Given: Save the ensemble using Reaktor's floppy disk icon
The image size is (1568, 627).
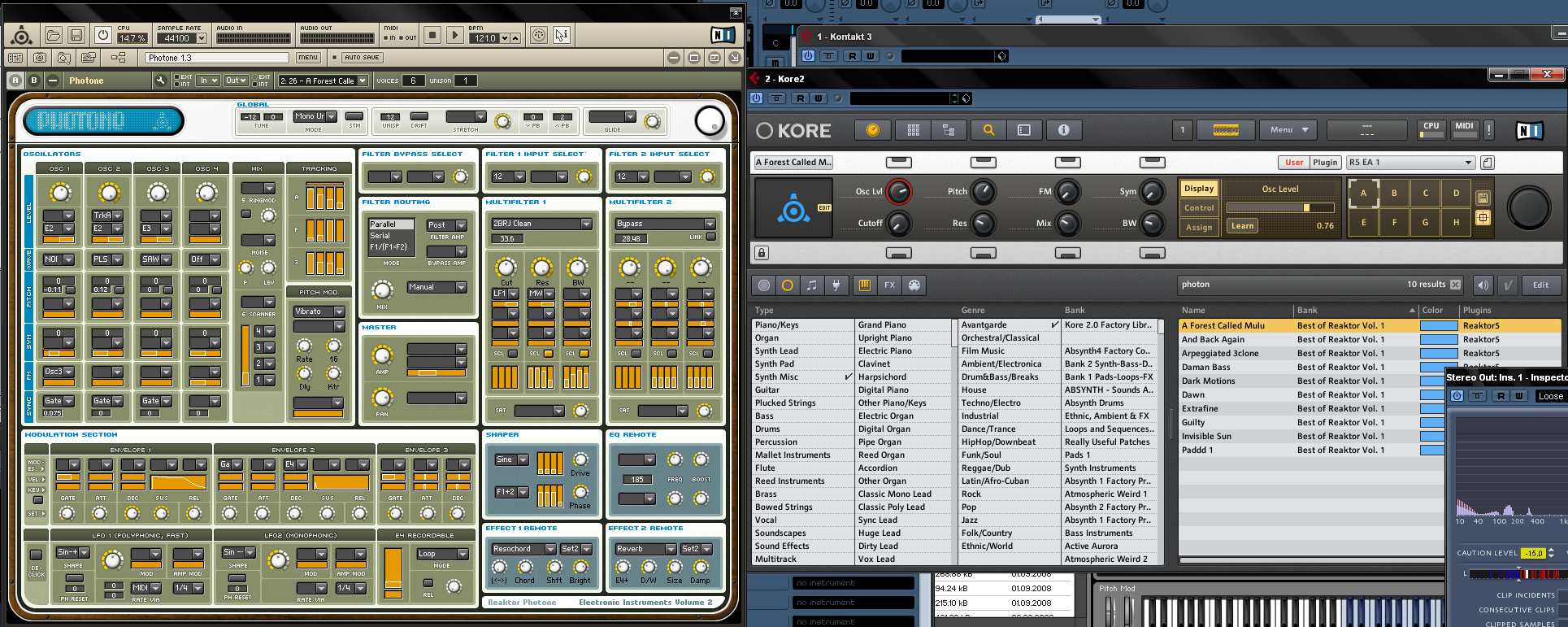Looking at the screenshot, I should [x=76, y=35].
